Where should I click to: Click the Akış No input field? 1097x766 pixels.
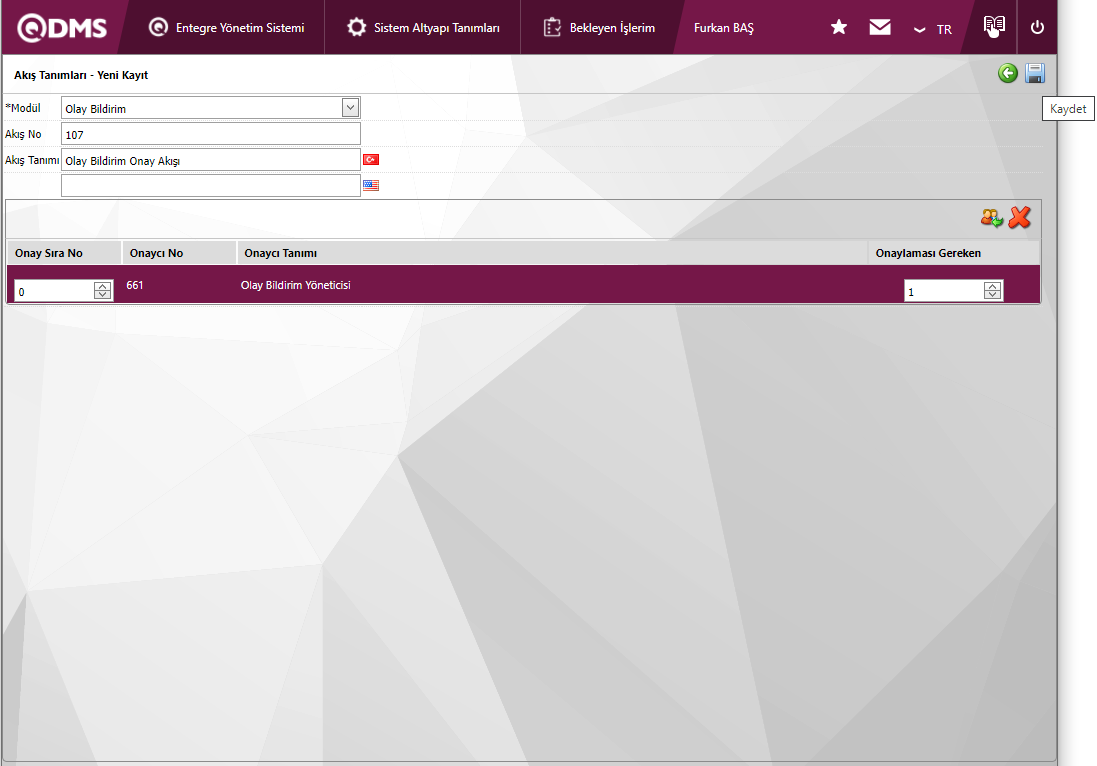click(211, 134)
